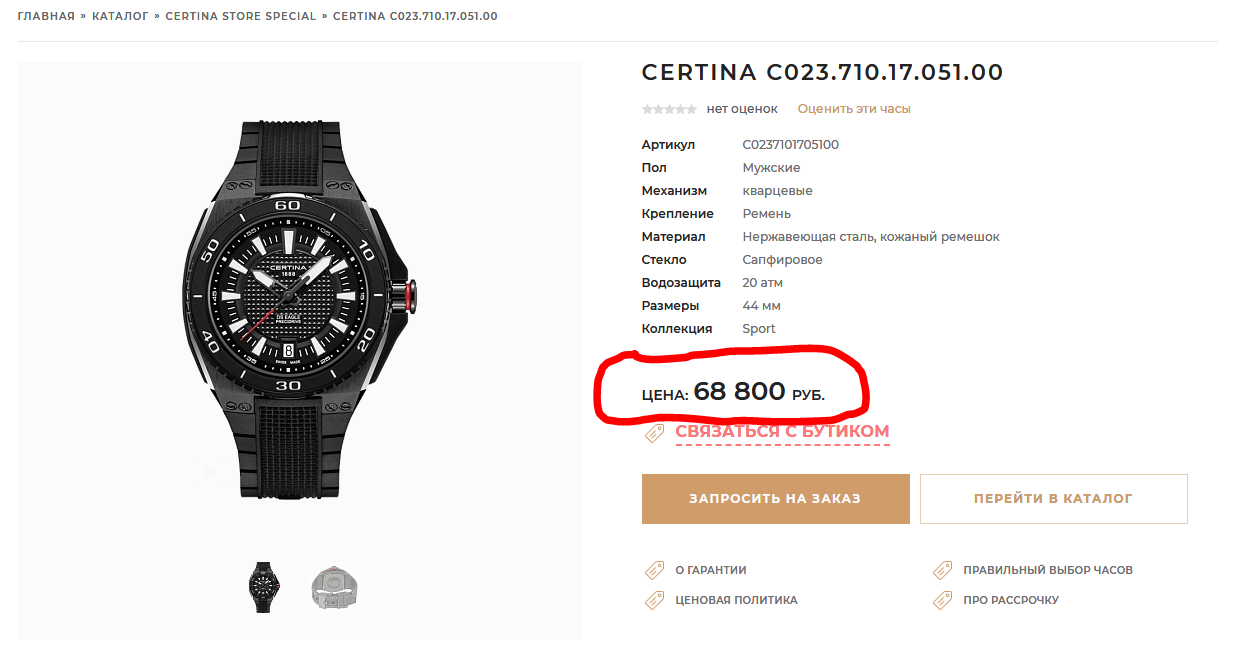Click the tag icon next to 'Про рассрочку'
Screen dimensions: 1238x656
[x=942, y=600]
